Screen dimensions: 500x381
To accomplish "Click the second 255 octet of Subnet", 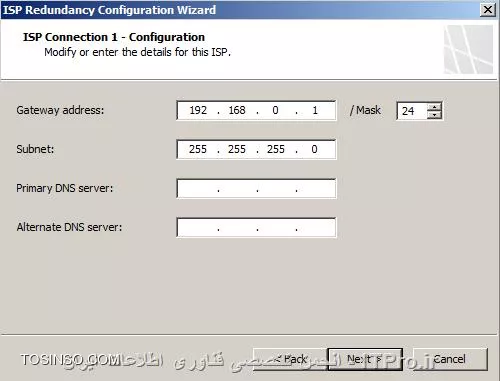I will (x=237, y=149).
